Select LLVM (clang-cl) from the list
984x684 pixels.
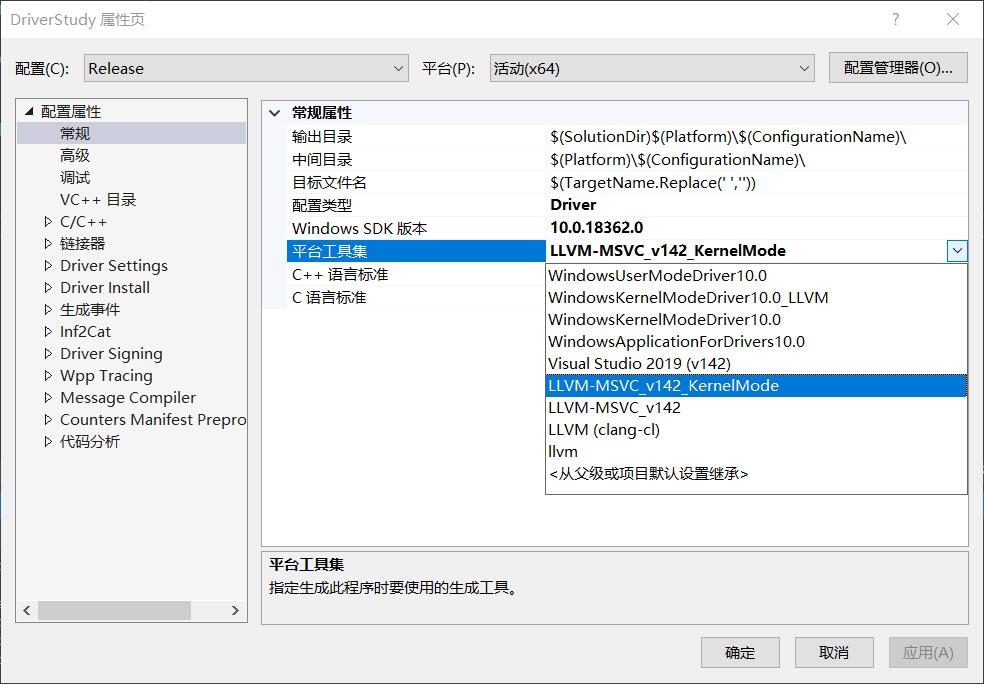604,430
